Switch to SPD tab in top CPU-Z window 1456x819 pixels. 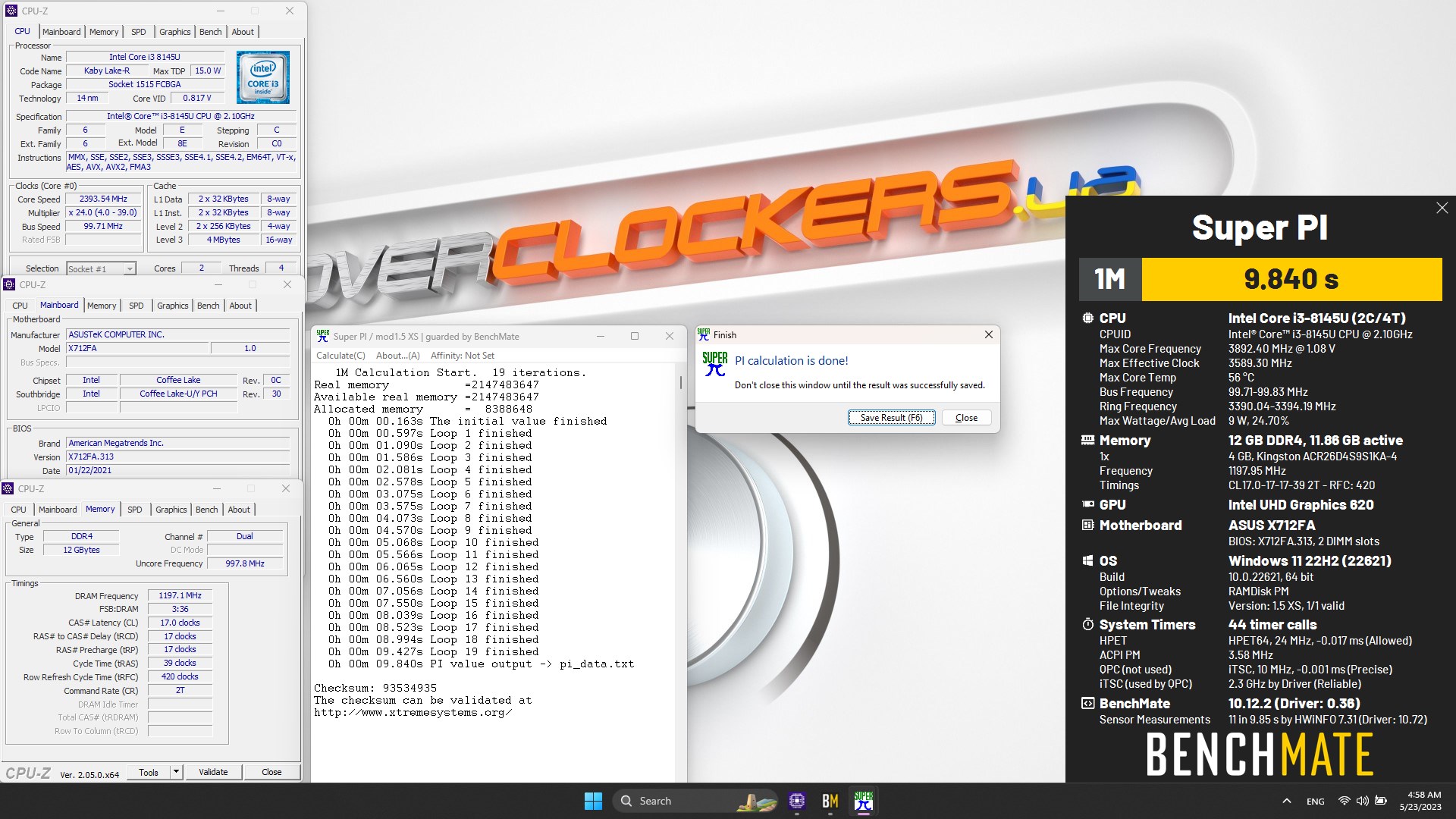pos(138,32)
